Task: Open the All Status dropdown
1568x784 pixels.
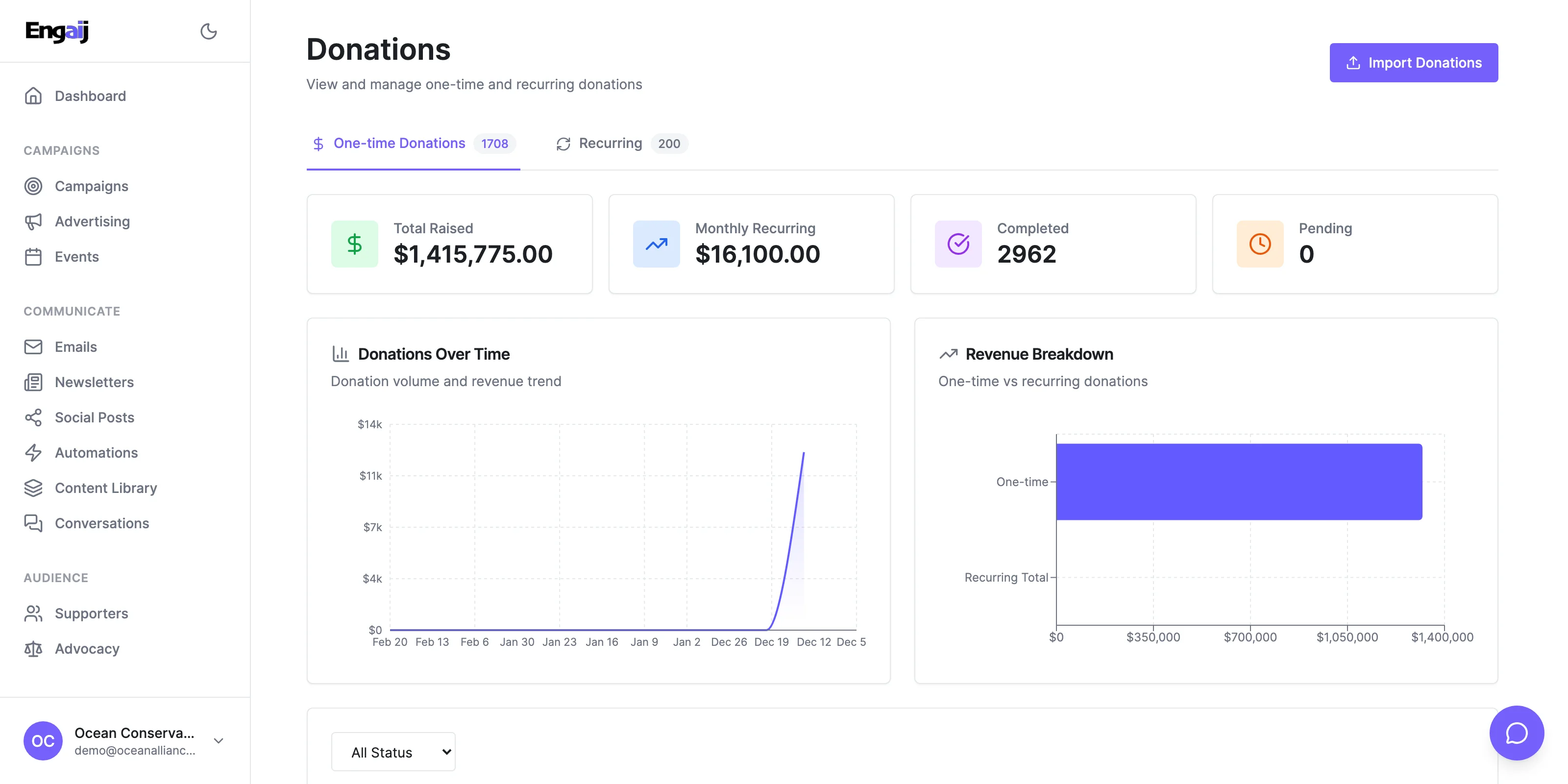Action: (x=393, y=752)
